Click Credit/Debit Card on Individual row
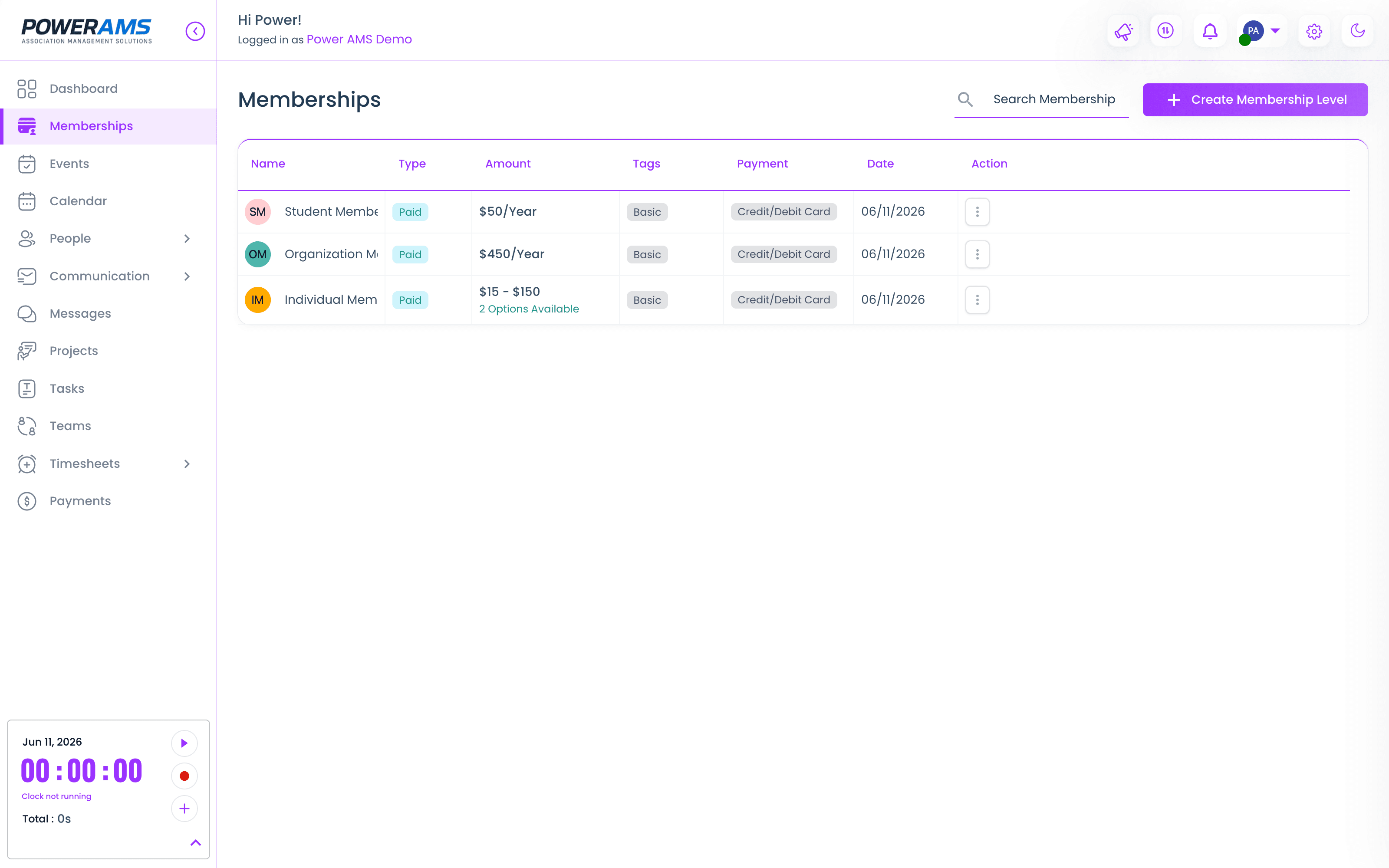This screenshot has width=1389, height=868. tap(783, 299)
